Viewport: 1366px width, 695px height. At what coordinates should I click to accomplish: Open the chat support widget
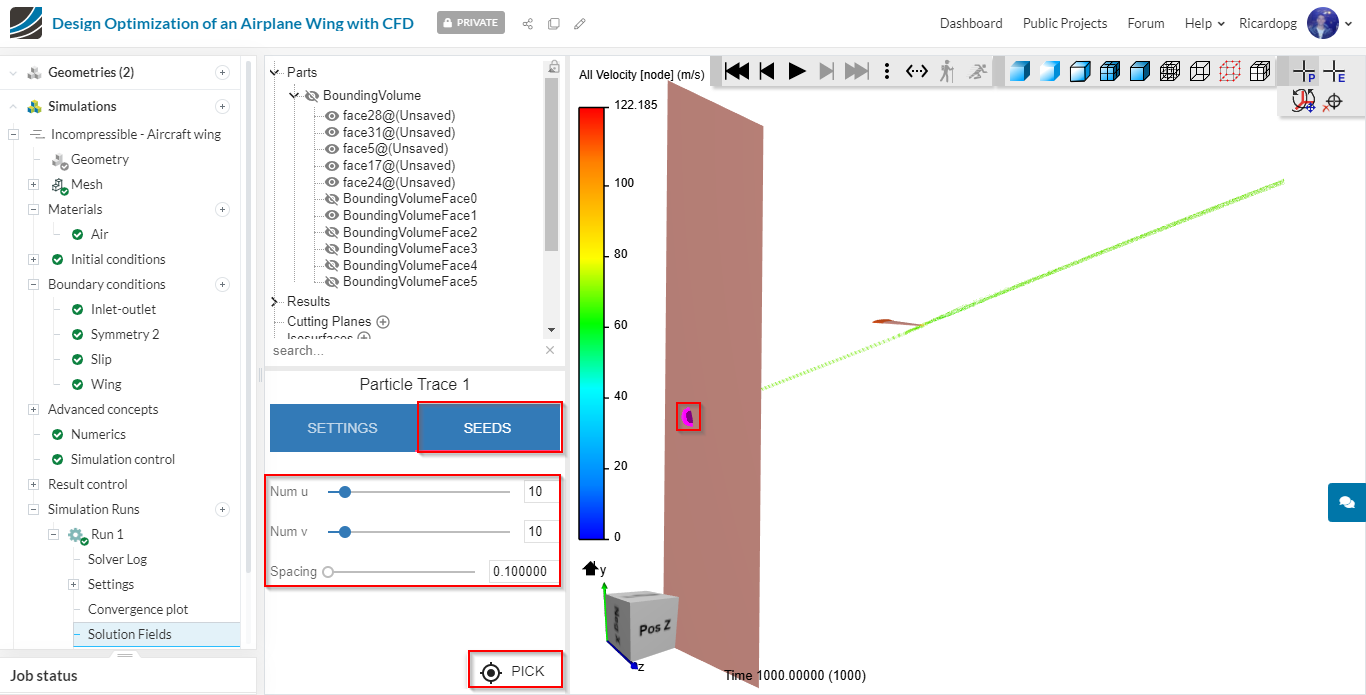pos(1346,502)
